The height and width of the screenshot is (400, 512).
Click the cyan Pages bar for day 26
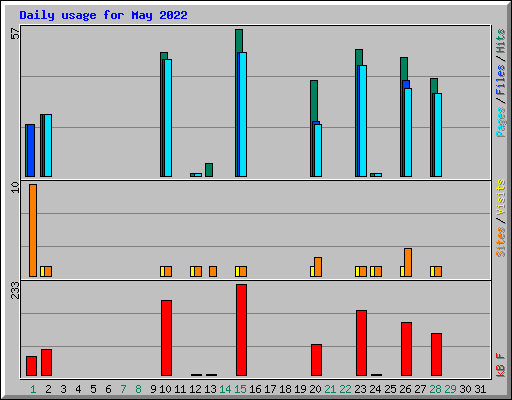tap(408, 132)
